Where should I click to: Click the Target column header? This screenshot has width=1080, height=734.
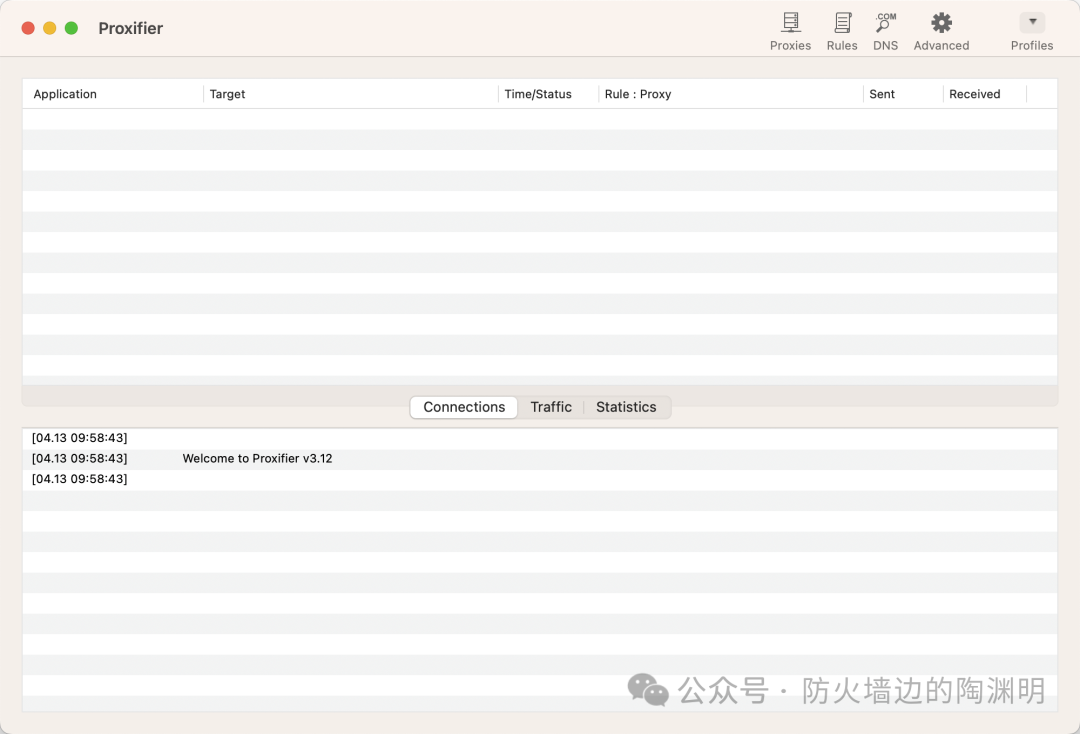(228, 94)
